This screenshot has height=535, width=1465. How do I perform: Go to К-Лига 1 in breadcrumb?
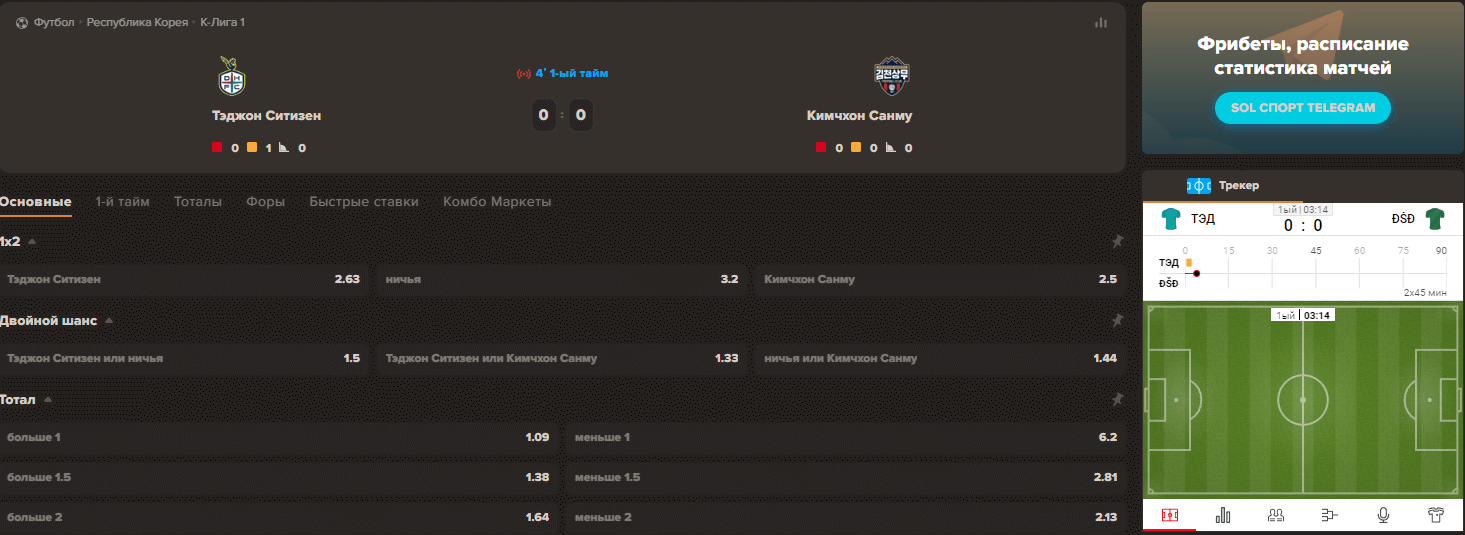point(223,22)
